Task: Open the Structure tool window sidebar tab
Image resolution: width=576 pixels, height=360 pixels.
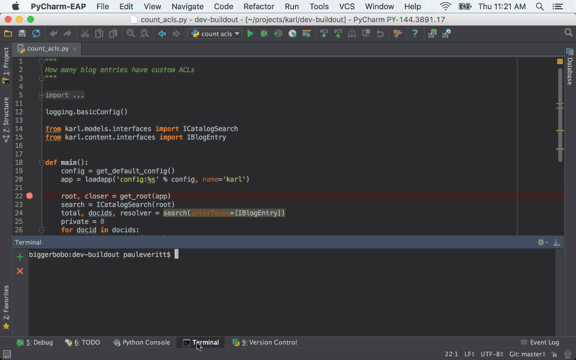Action: (x=6, y=120)
